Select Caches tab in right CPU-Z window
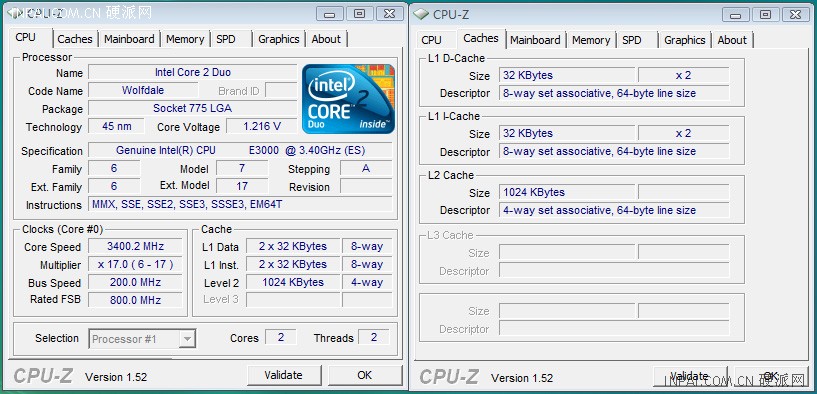This screenshot has height=394, width=817. pyautogui.click(x=481, y=38)
